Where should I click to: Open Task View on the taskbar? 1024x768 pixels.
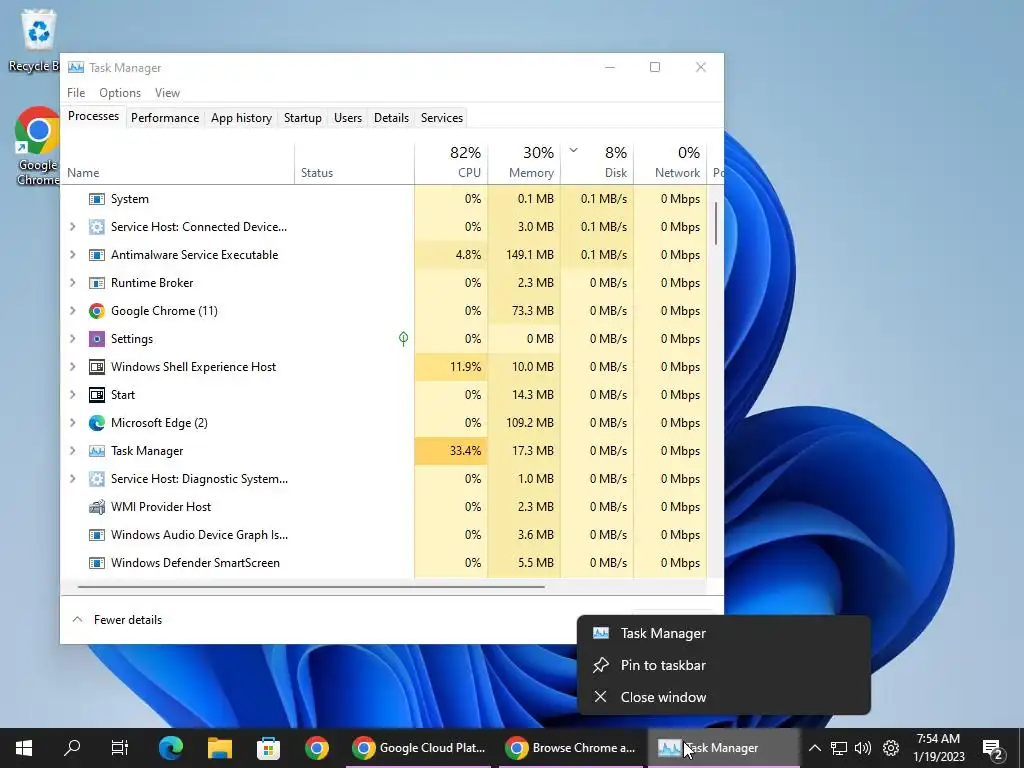click(x=120, y=748)
